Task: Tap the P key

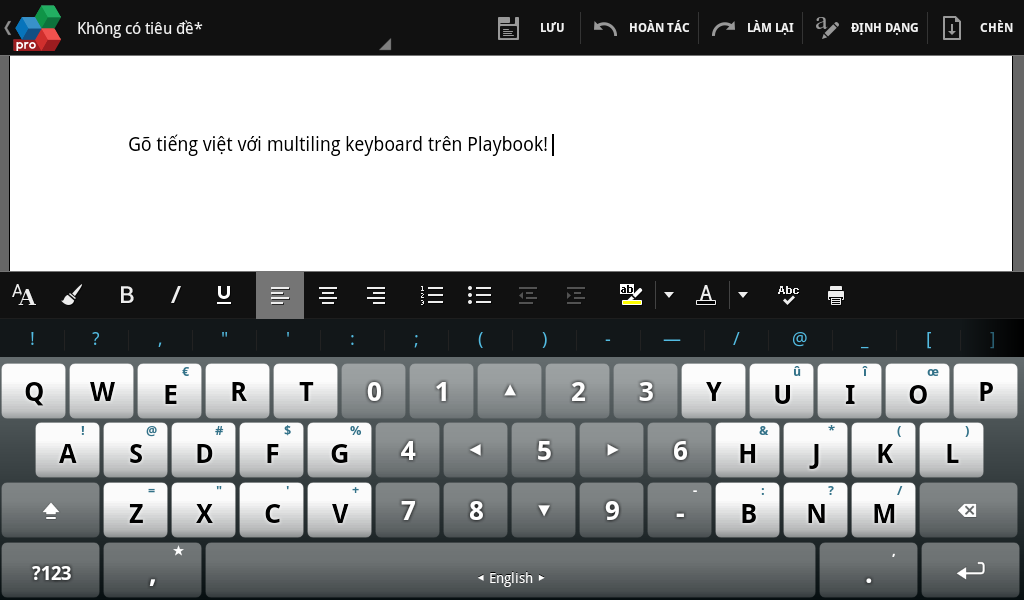Action: 985,391
